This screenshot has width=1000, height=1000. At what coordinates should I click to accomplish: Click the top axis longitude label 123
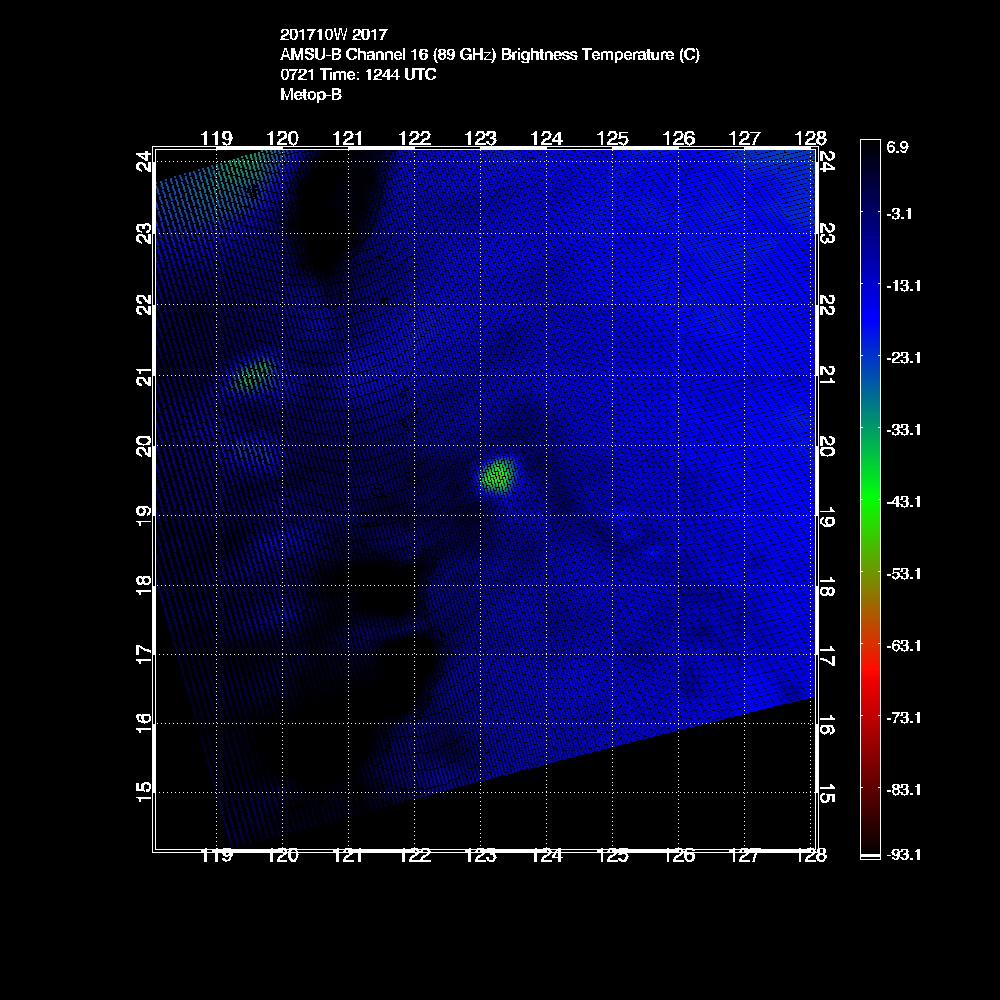(x=481, y=138)
